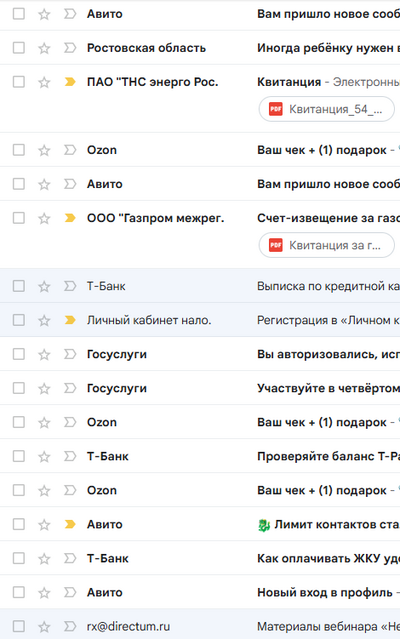Viewport: 400px width, 639px height.
Task: Check the box for rx@directum.ru email
Action: 19,626
